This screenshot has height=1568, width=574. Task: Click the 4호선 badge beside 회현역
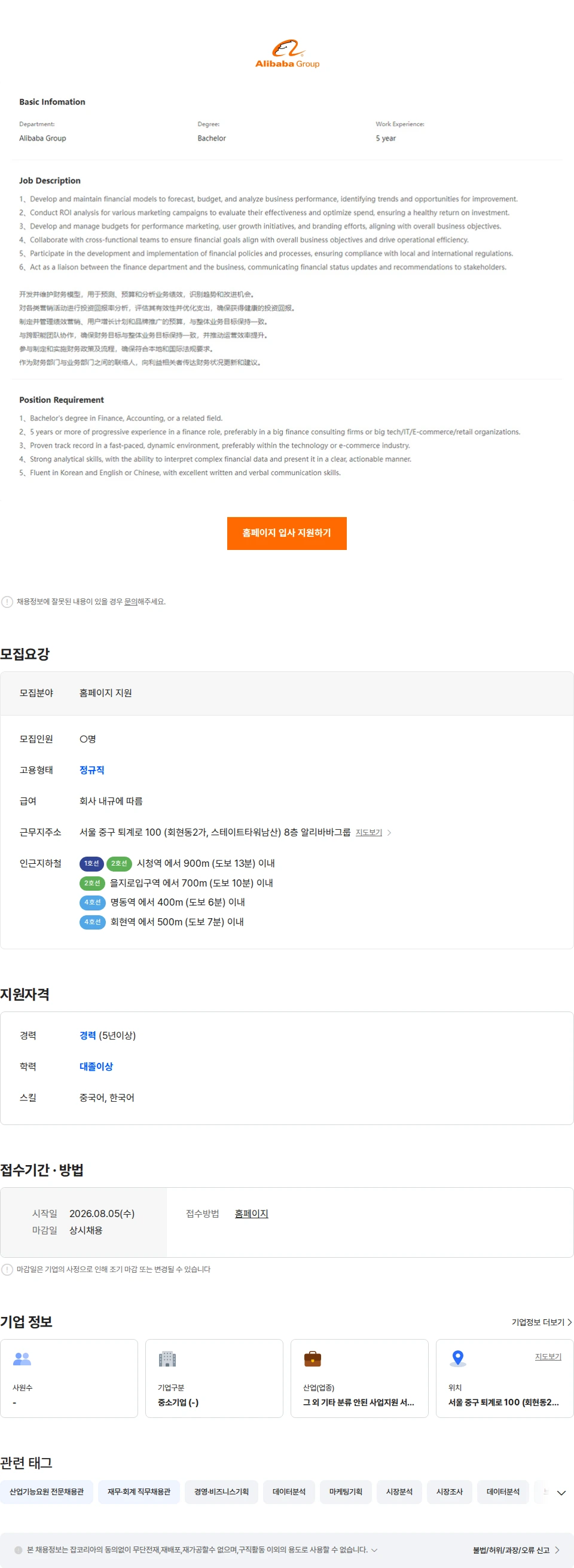[93, 922]
